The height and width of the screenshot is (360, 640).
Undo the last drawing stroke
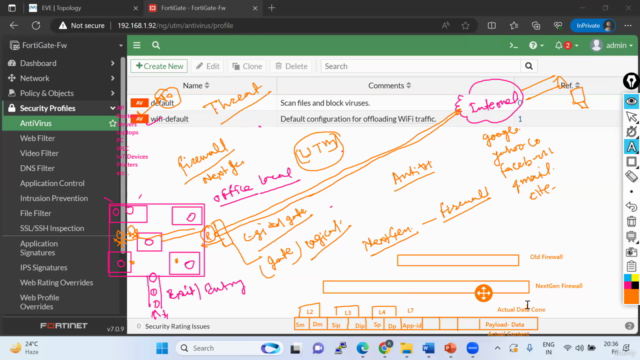click(x=631, y=207)
